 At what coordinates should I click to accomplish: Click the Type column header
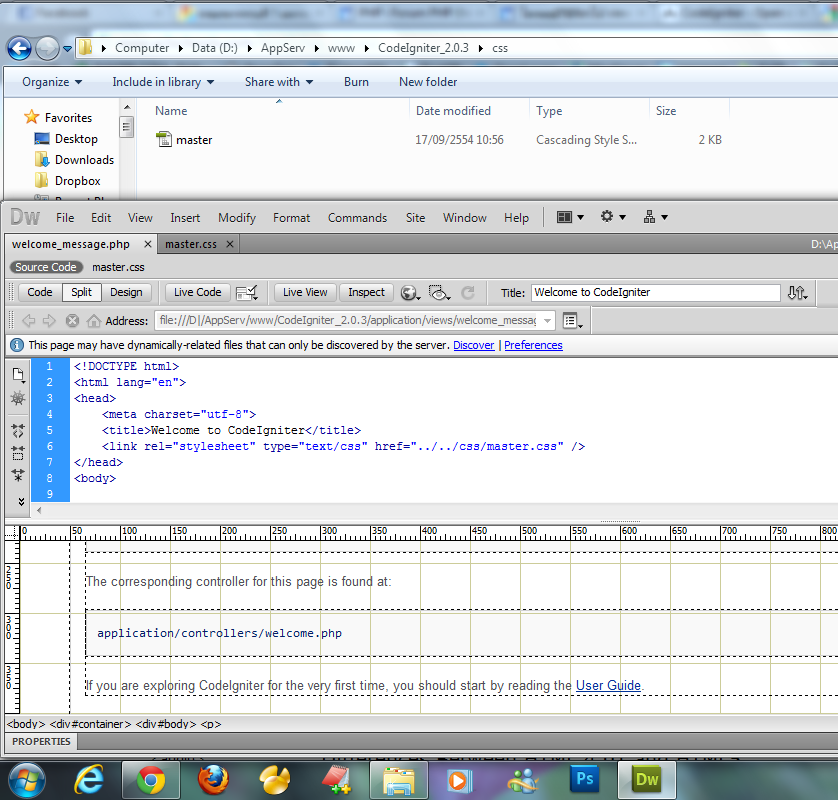click(549, 111)
